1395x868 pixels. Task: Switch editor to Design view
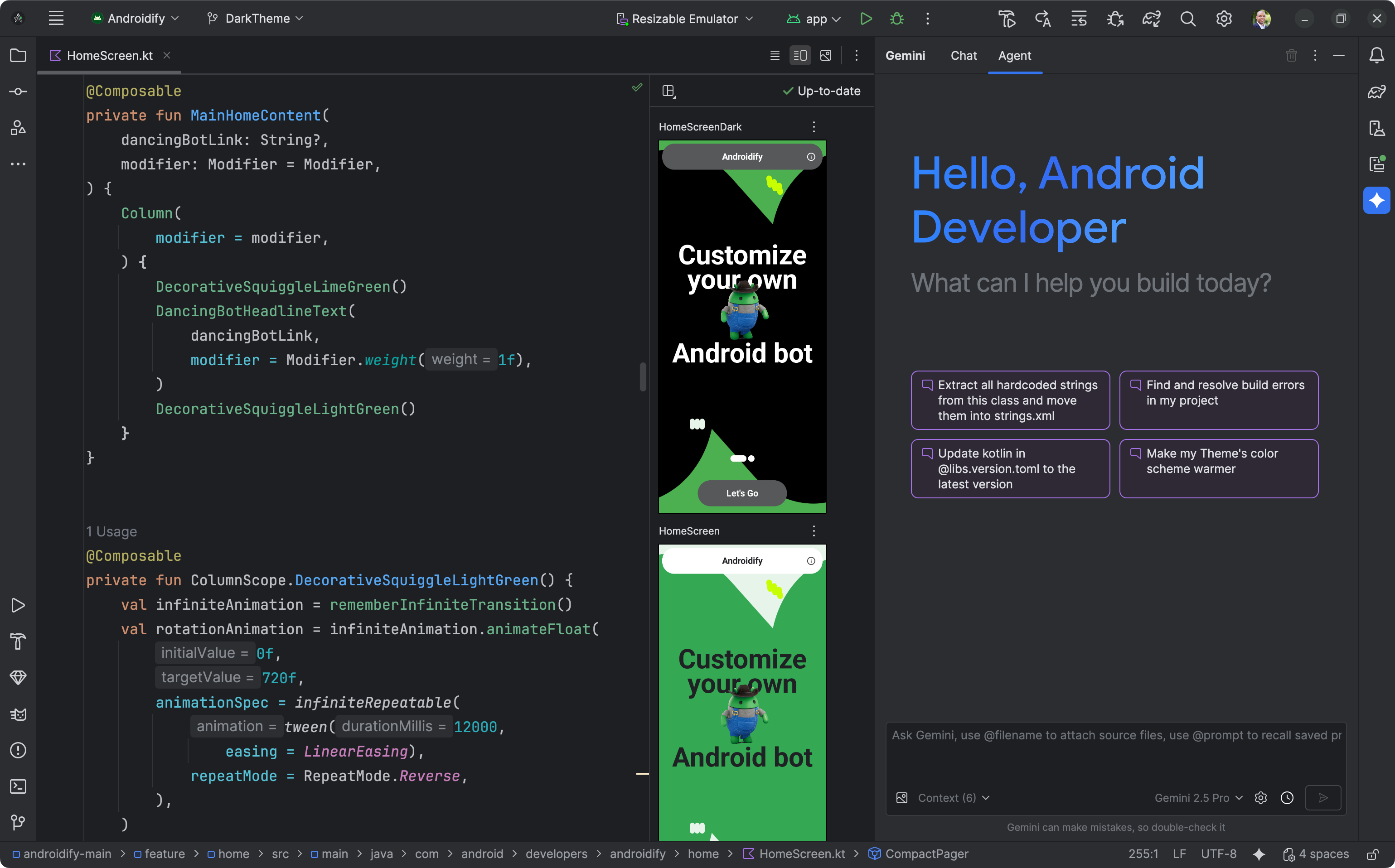tap(826, 55)
